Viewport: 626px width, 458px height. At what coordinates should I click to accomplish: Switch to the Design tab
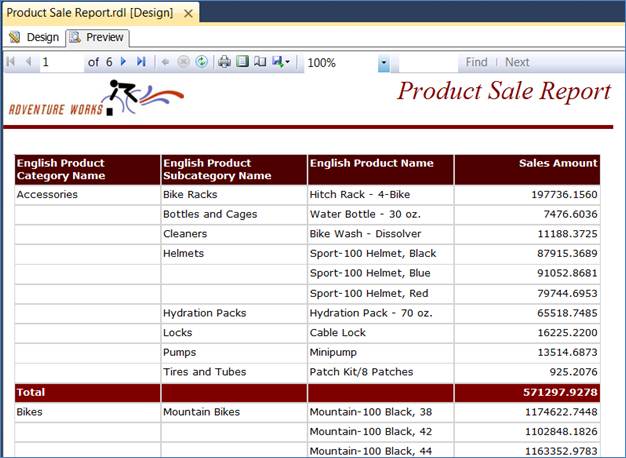(34, 37)
